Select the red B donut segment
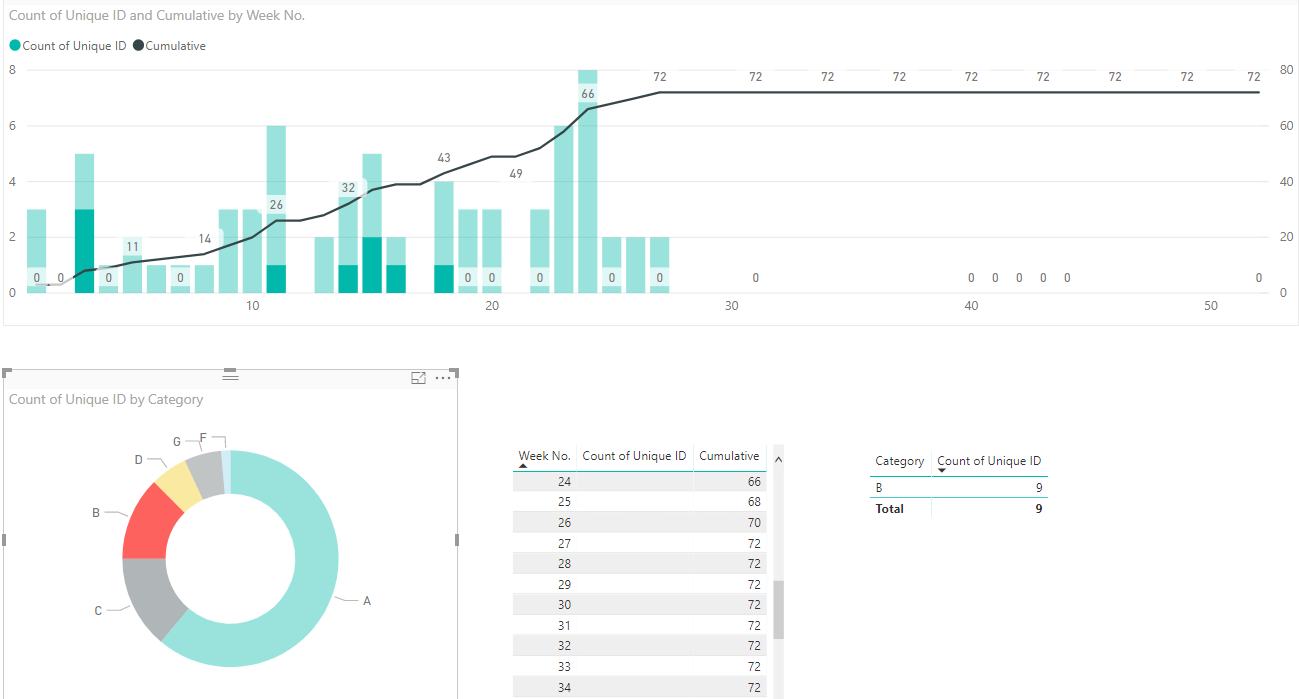 pos(151,524)
